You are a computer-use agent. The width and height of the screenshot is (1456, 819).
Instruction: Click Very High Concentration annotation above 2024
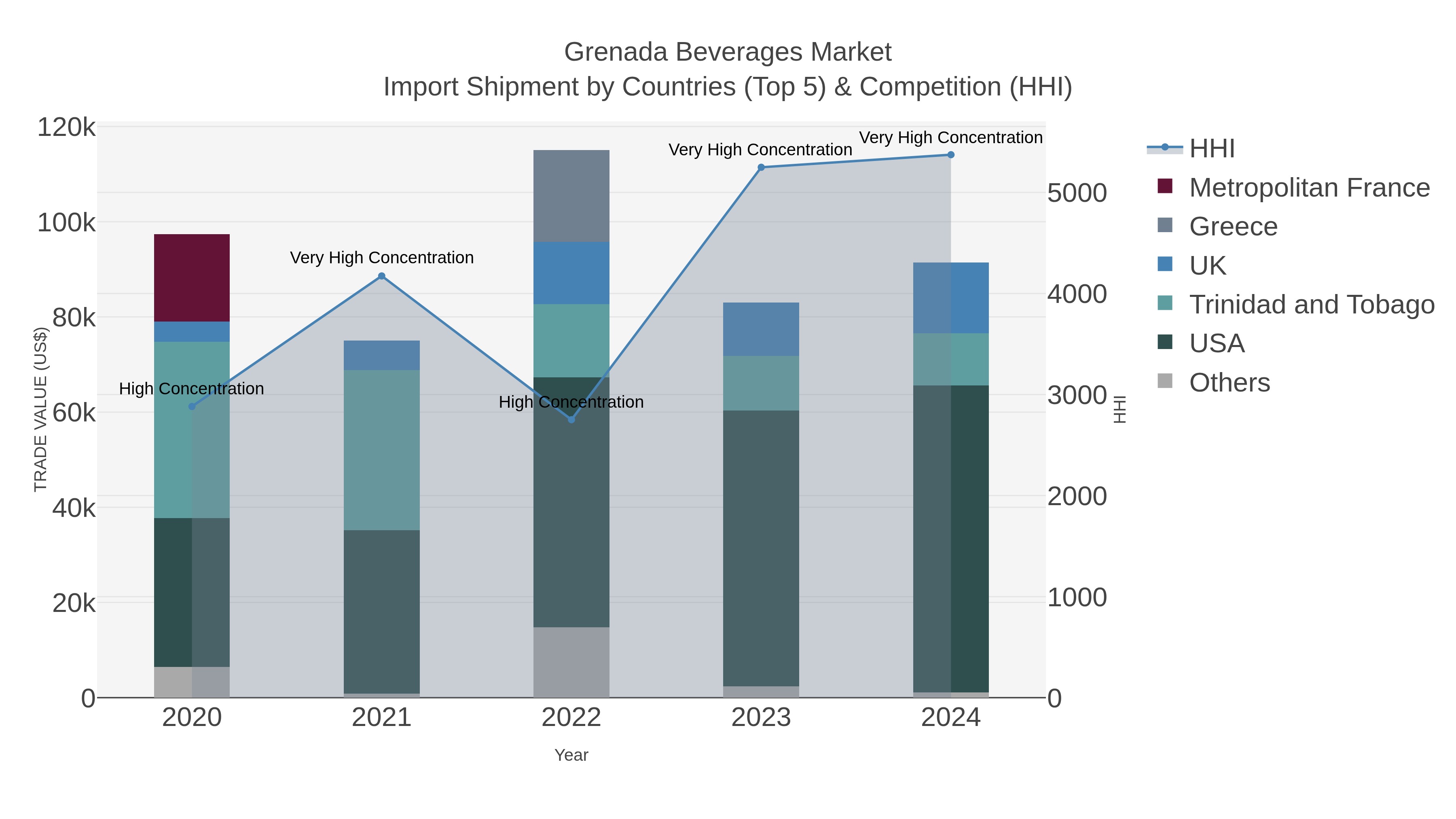pyautogui.click(x=951, y=138)
